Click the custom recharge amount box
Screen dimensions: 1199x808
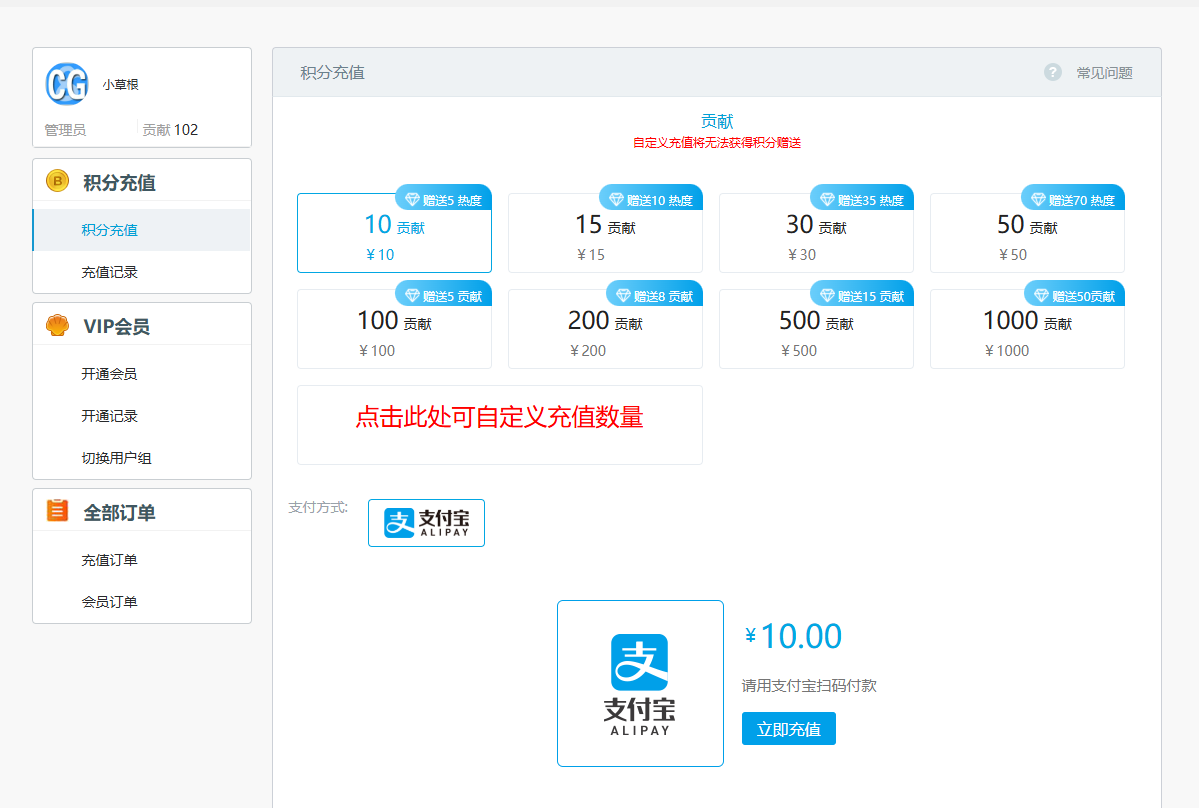click(x=499, y=424)
